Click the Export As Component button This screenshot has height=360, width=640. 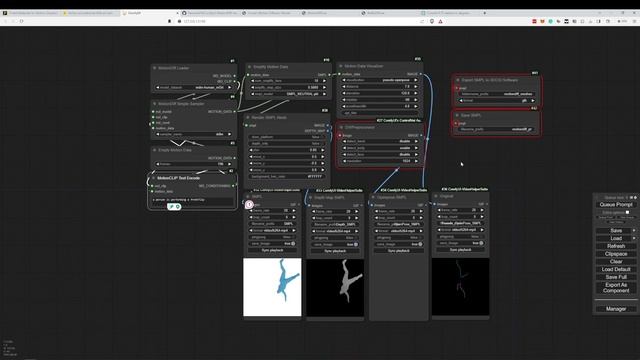coord(616,288)
